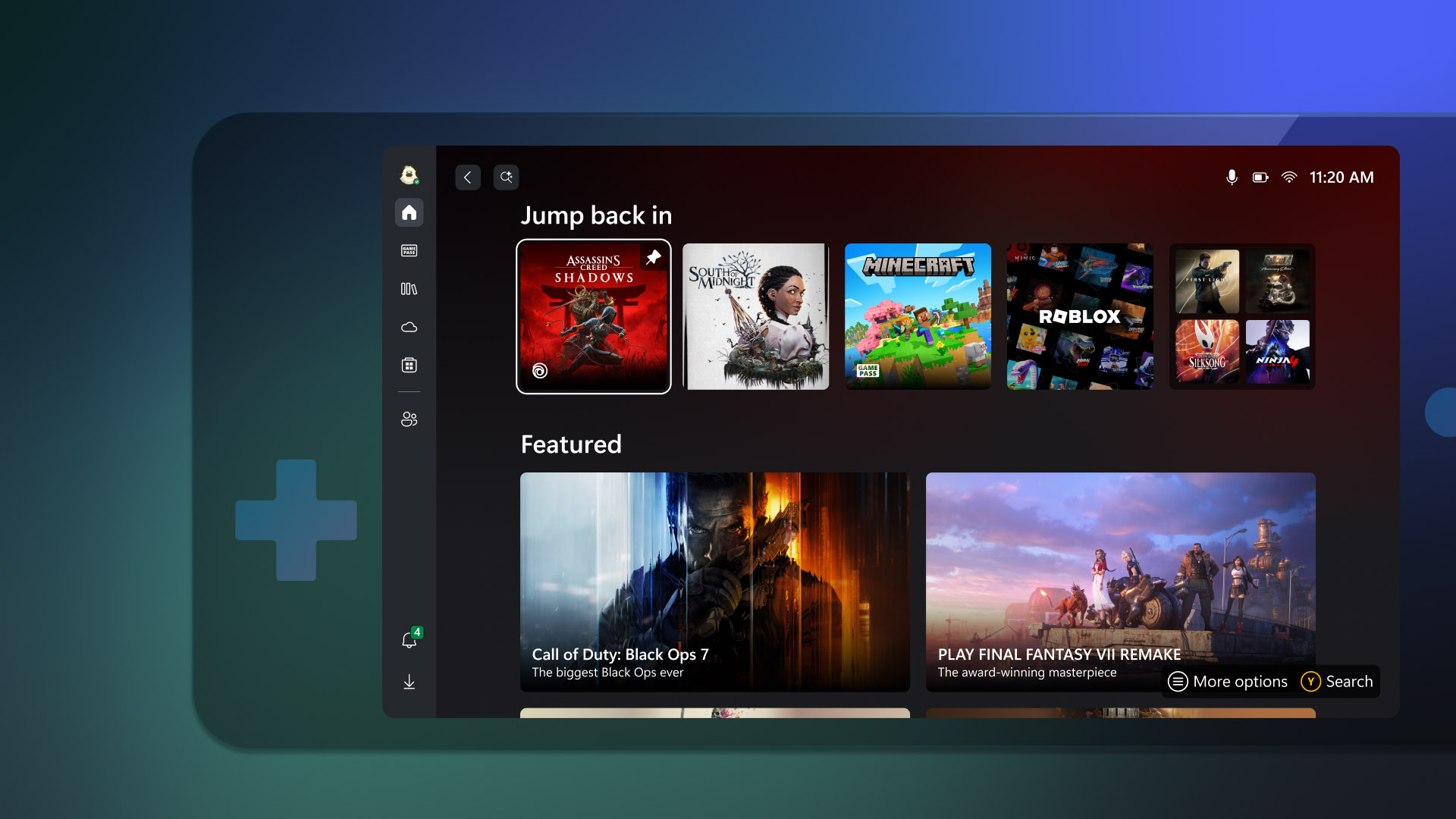View your 4 pending notifications
The height and width of the screenshot is (819, 1456).
409,641
